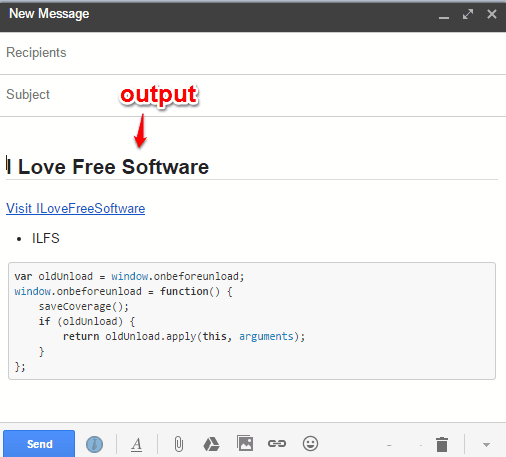Click the New Message title bar text
Viewport: 506px width, 457px height.
coord(49,14)
